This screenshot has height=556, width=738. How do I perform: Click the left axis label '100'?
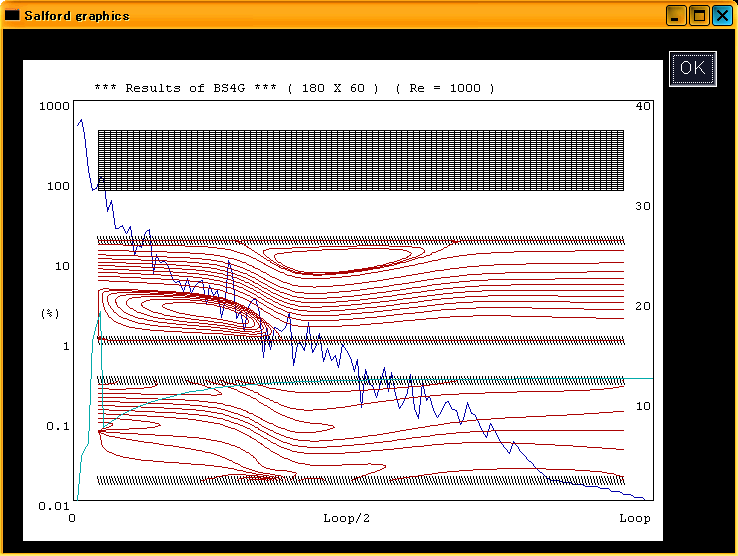[58, 186]
